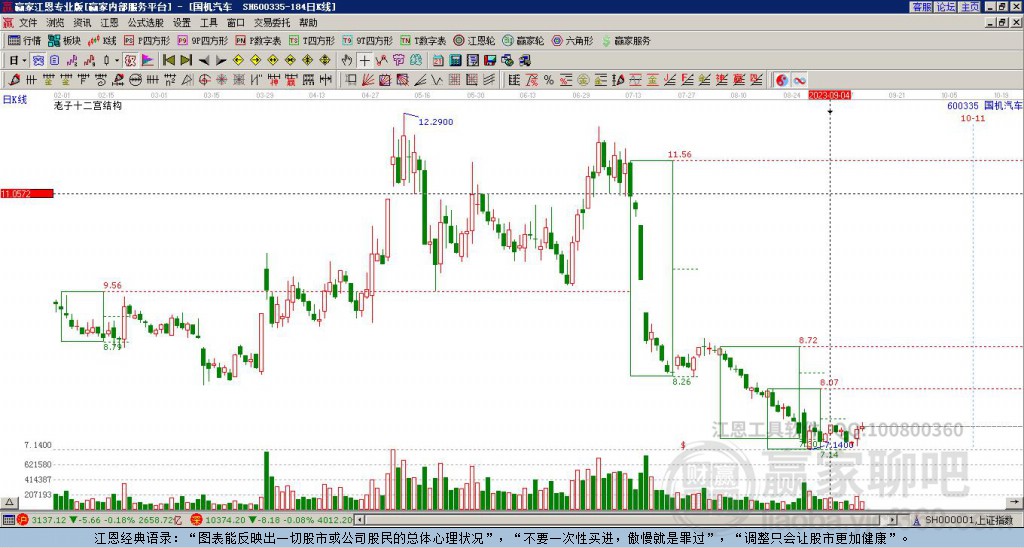Viewport: 1024px width, 548px height.
Task: Click the 11.56 resistance level label
Action: tap(679, 155)
